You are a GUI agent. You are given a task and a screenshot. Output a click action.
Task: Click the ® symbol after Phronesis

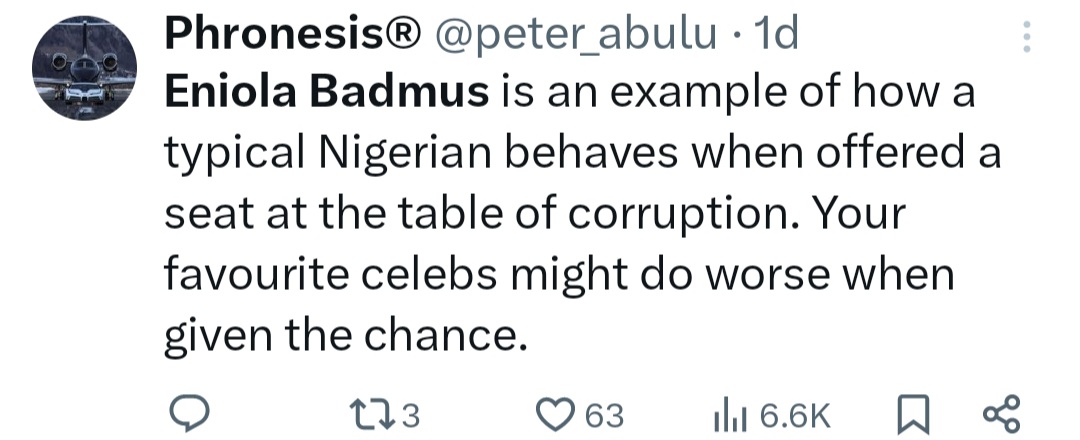(398, 36)
